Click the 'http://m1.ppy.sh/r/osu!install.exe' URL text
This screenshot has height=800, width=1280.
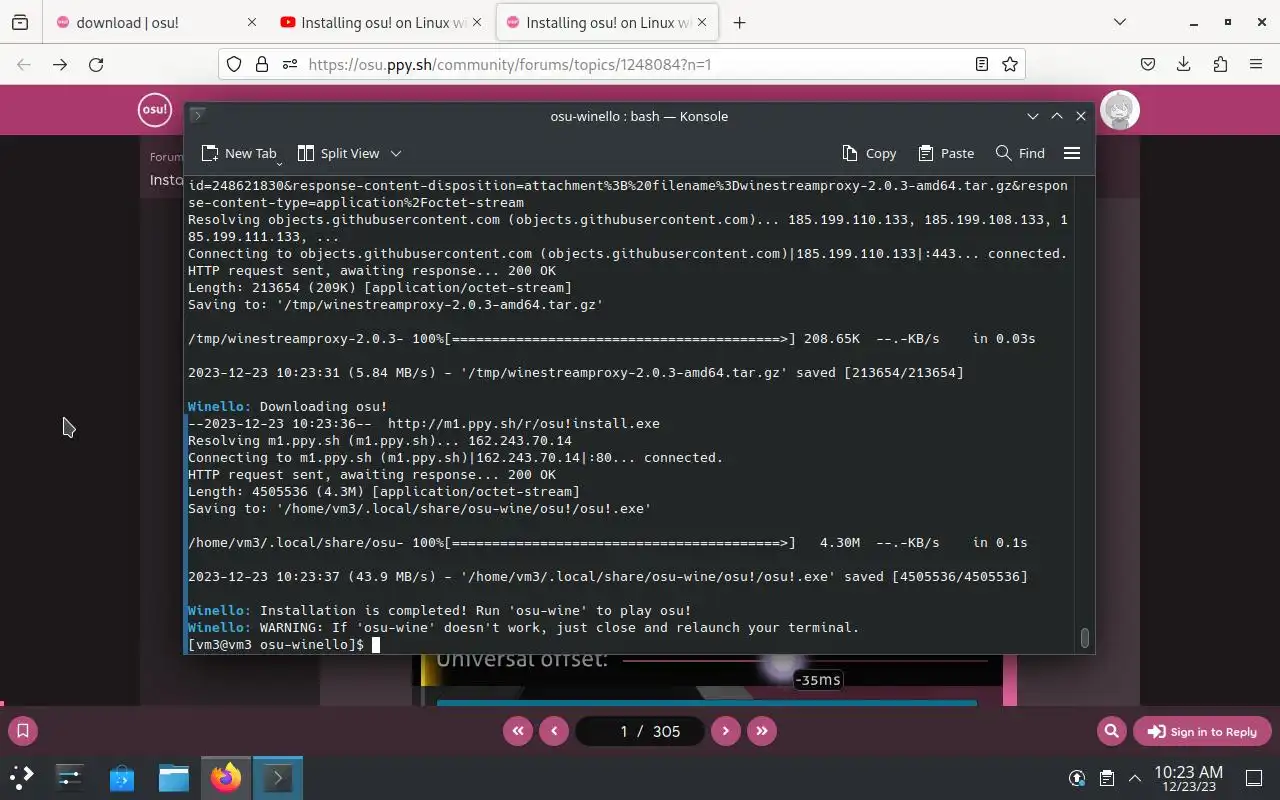coord(524,424)
